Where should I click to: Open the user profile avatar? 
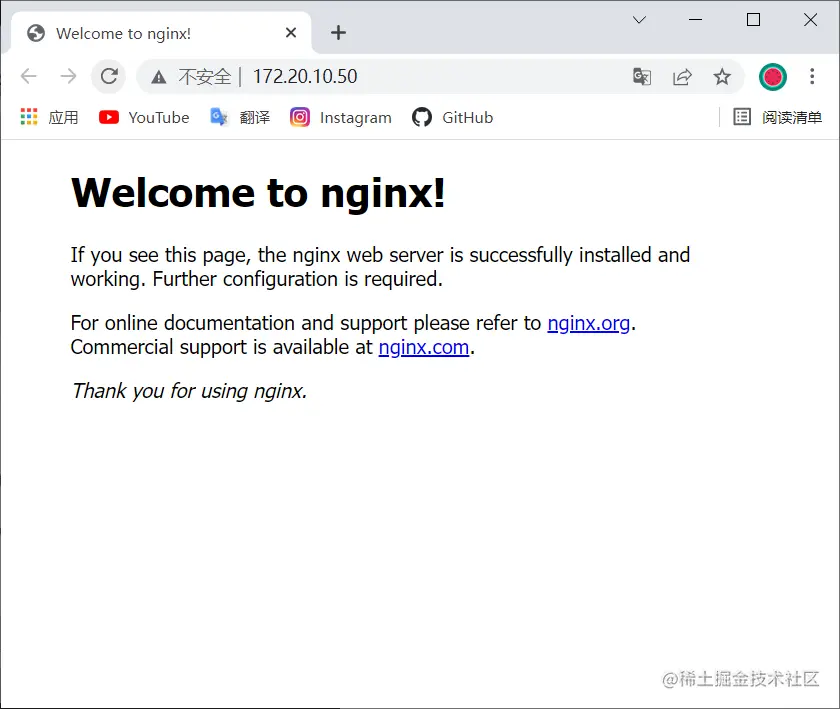coord(772,77)
